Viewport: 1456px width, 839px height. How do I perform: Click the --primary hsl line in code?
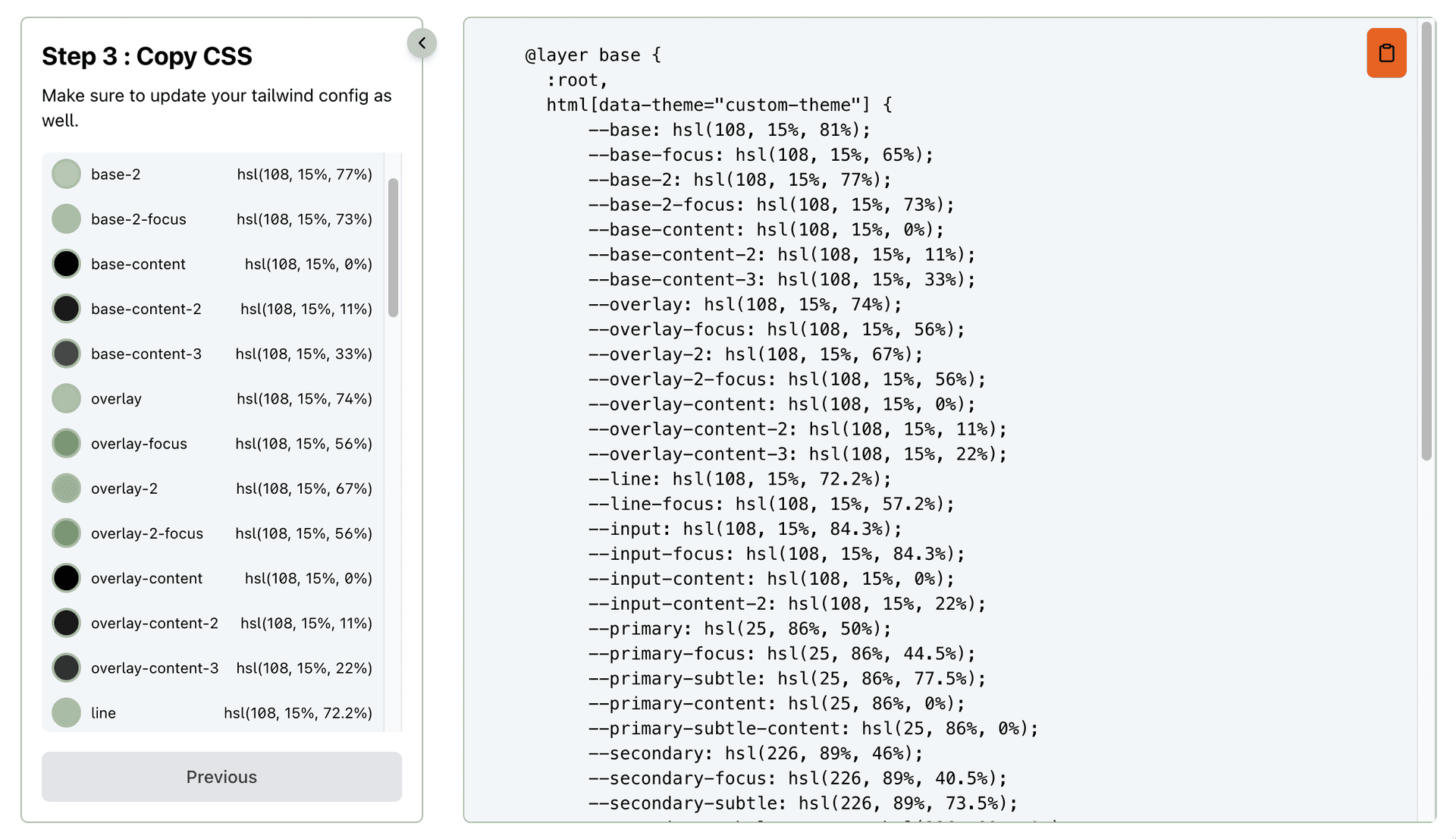coord(739,629)
